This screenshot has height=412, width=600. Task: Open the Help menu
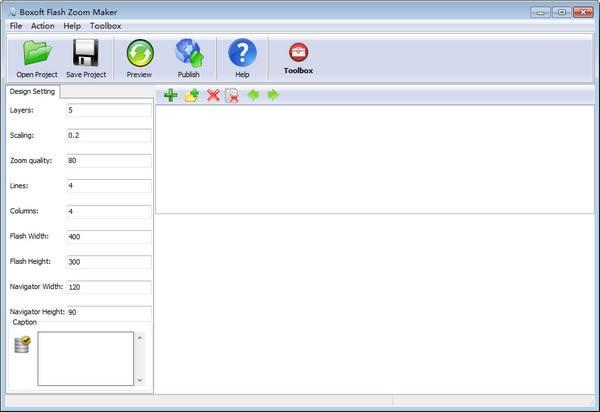(x=72, y=26)
